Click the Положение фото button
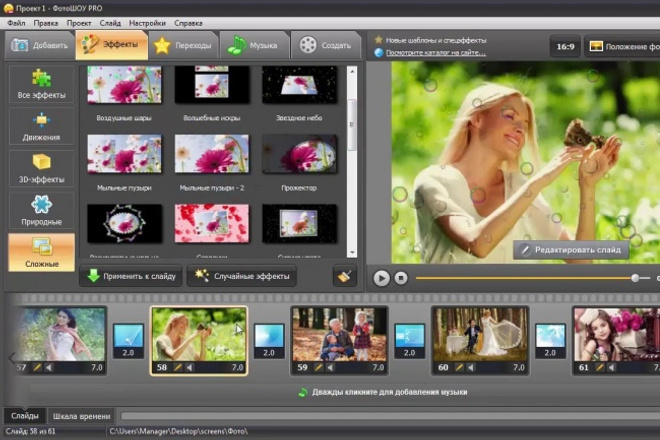The image size is (660, 440). tap(623, 46)
